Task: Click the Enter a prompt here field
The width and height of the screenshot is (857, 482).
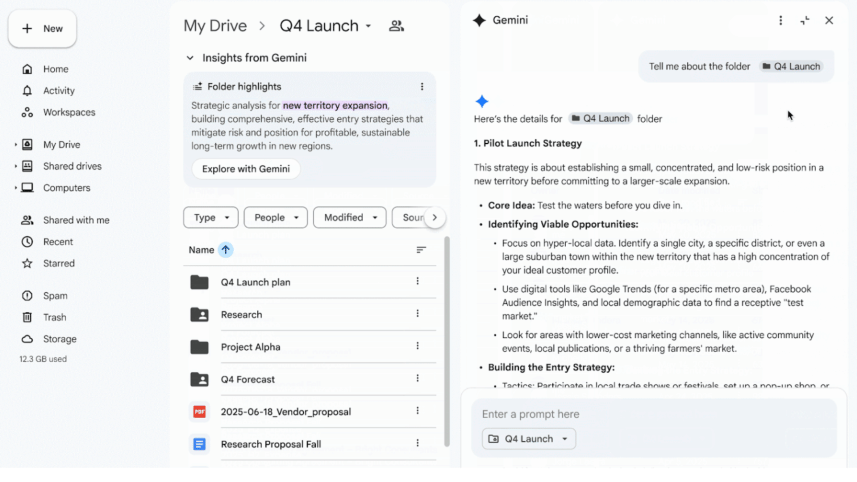Action: 654,414
